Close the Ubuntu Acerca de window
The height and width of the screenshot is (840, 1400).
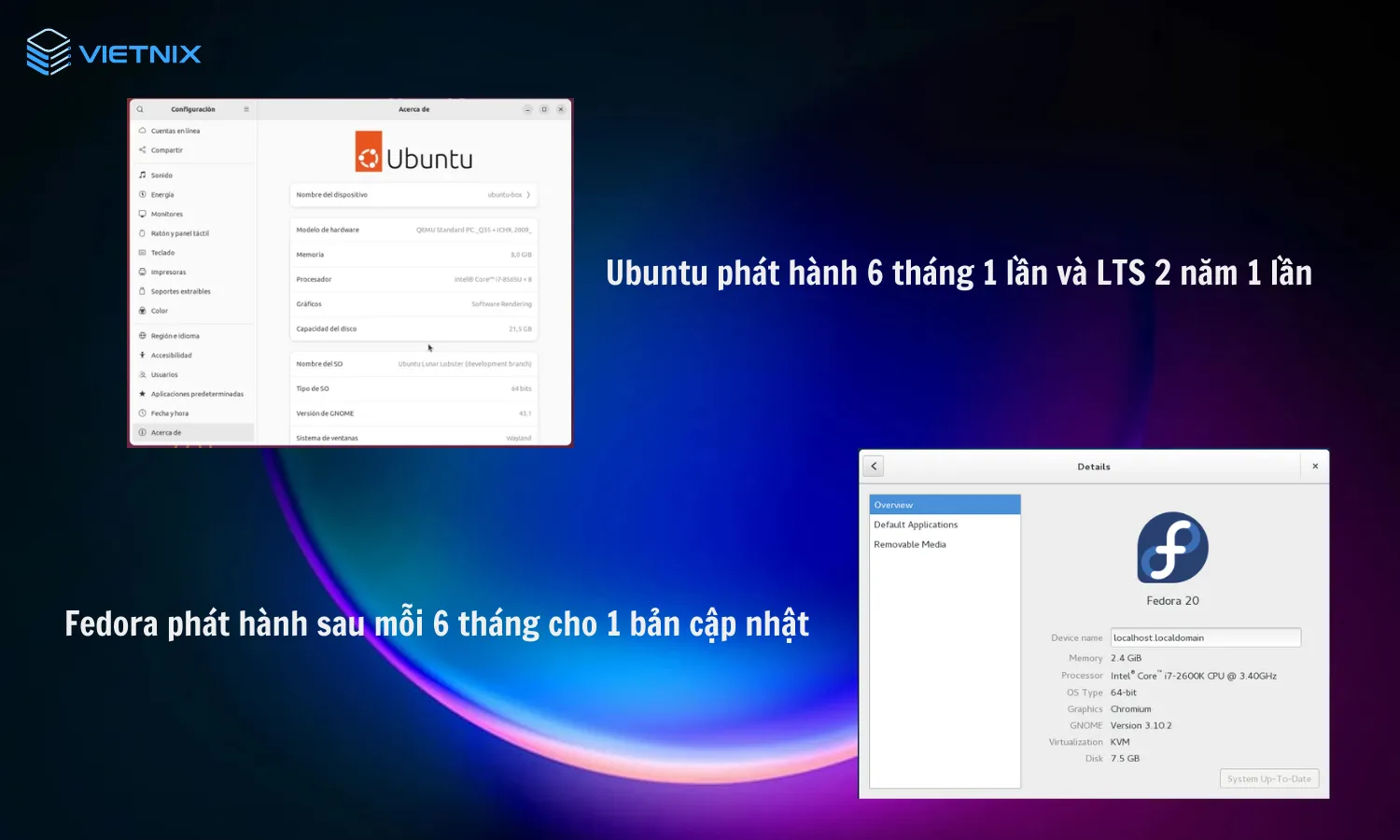pyautogui.click(x=561, y=109)
